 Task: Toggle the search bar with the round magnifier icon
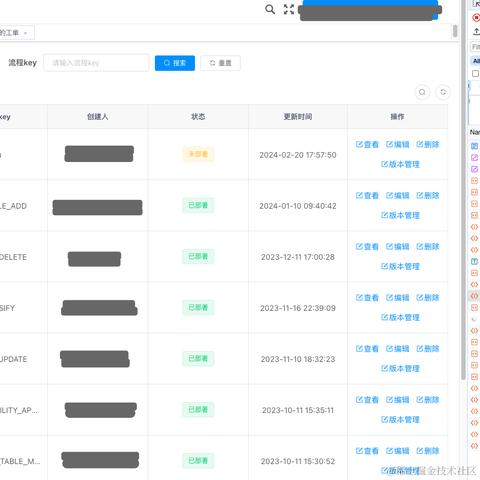[x=422, y=92]
